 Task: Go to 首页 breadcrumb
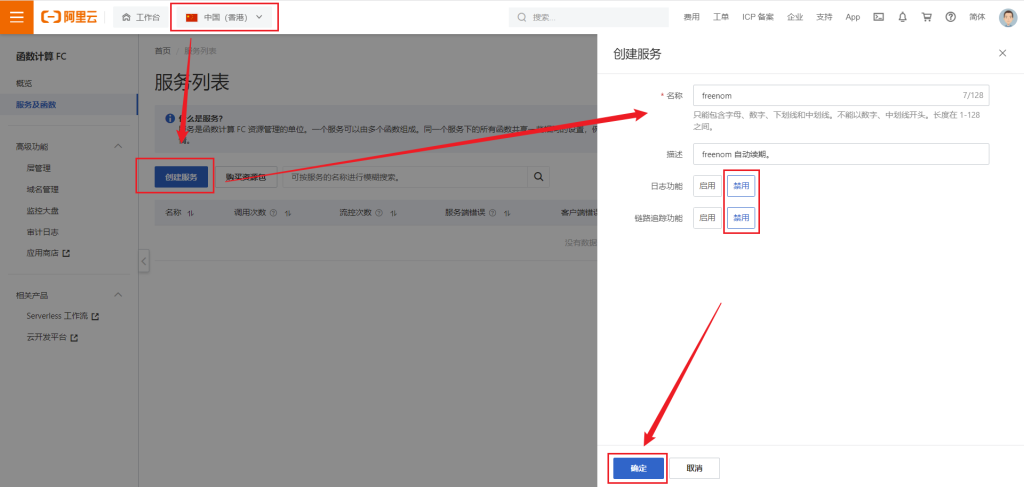tap(163, 51)
